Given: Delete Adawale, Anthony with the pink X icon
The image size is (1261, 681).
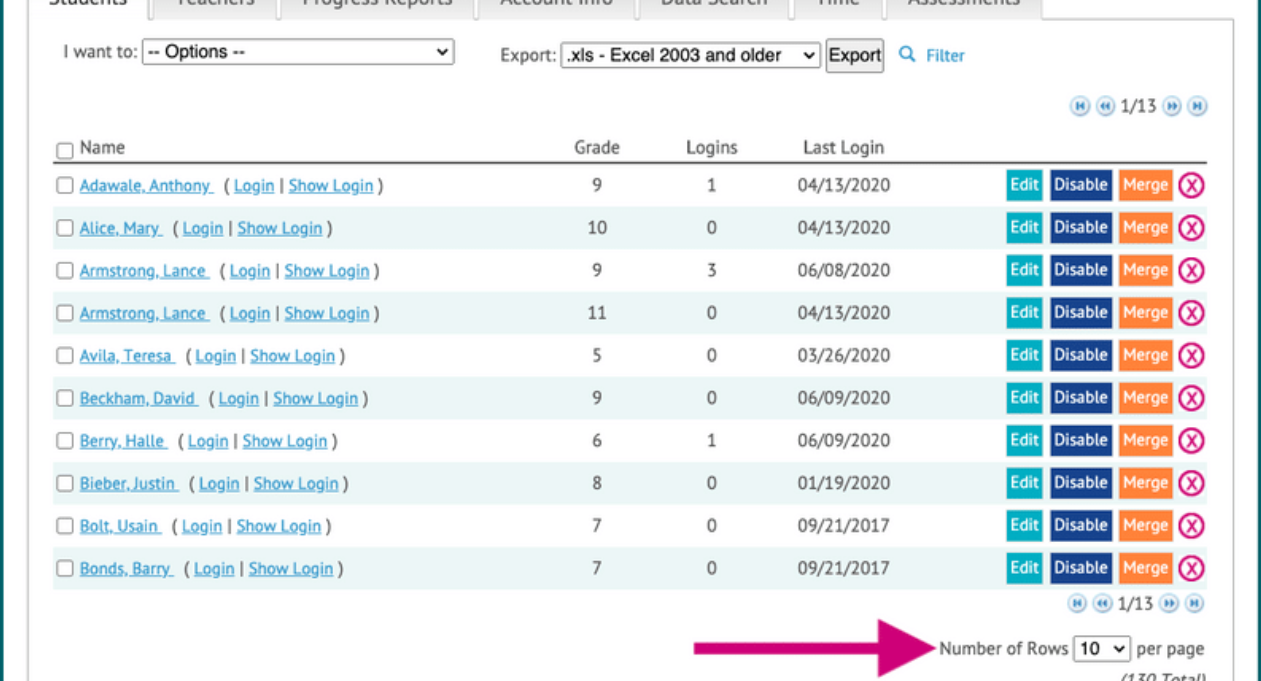Looking at the screenshot, I should [1191, 185].
